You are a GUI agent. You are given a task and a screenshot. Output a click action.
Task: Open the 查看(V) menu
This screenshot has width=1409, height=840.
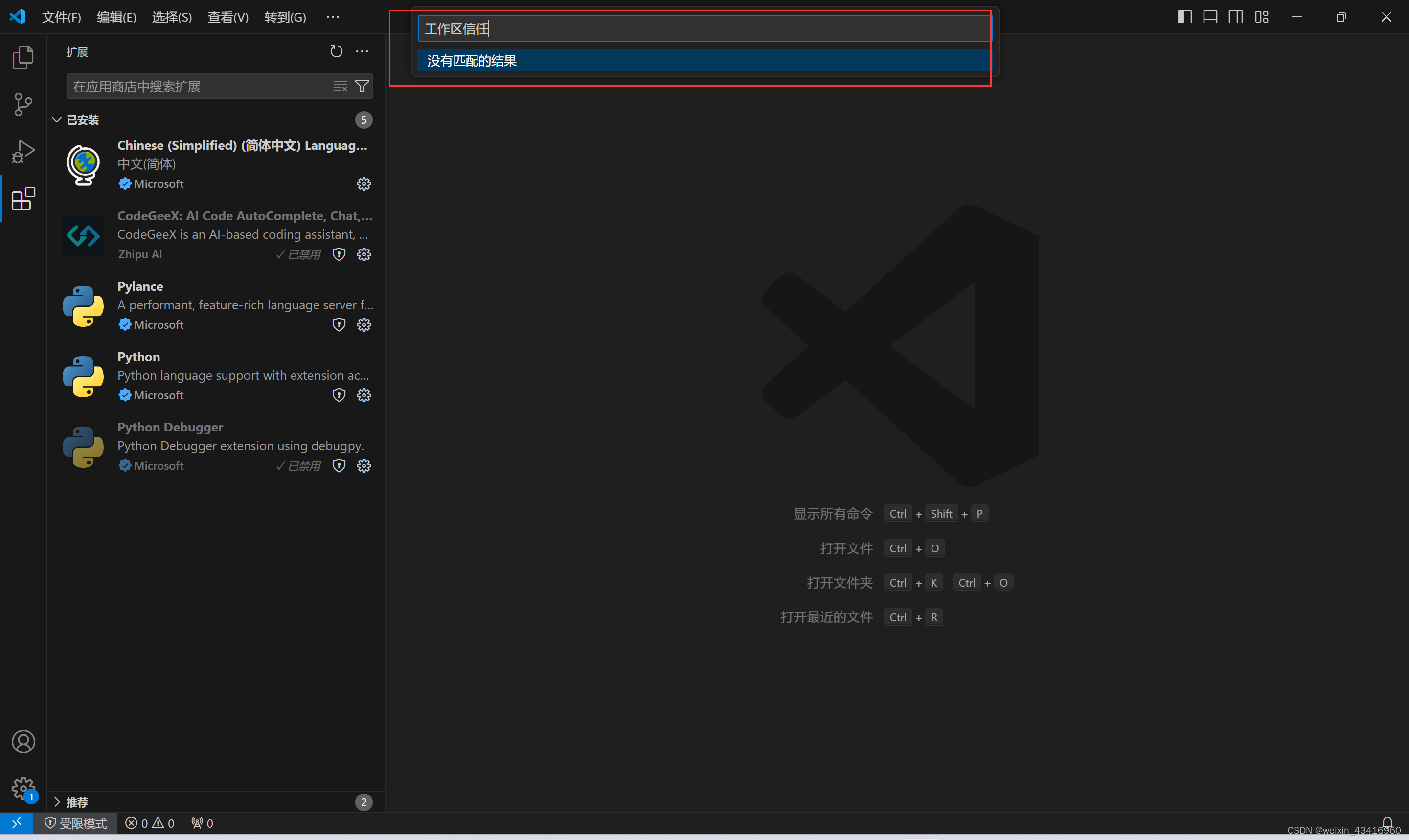[x=228, y=17]
